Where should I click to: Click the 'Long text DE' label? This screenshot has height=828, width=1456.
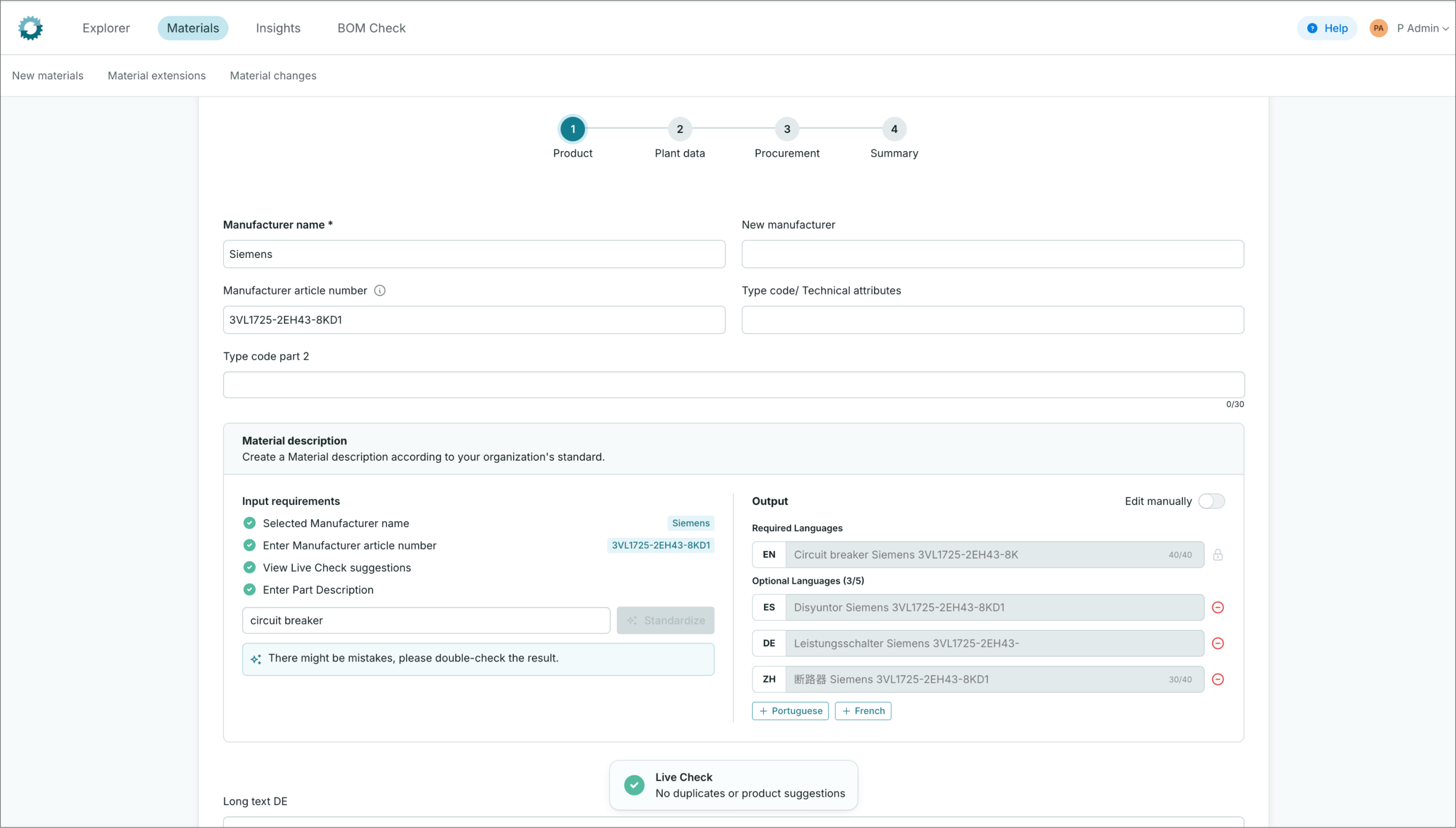[x=255, y=801]
